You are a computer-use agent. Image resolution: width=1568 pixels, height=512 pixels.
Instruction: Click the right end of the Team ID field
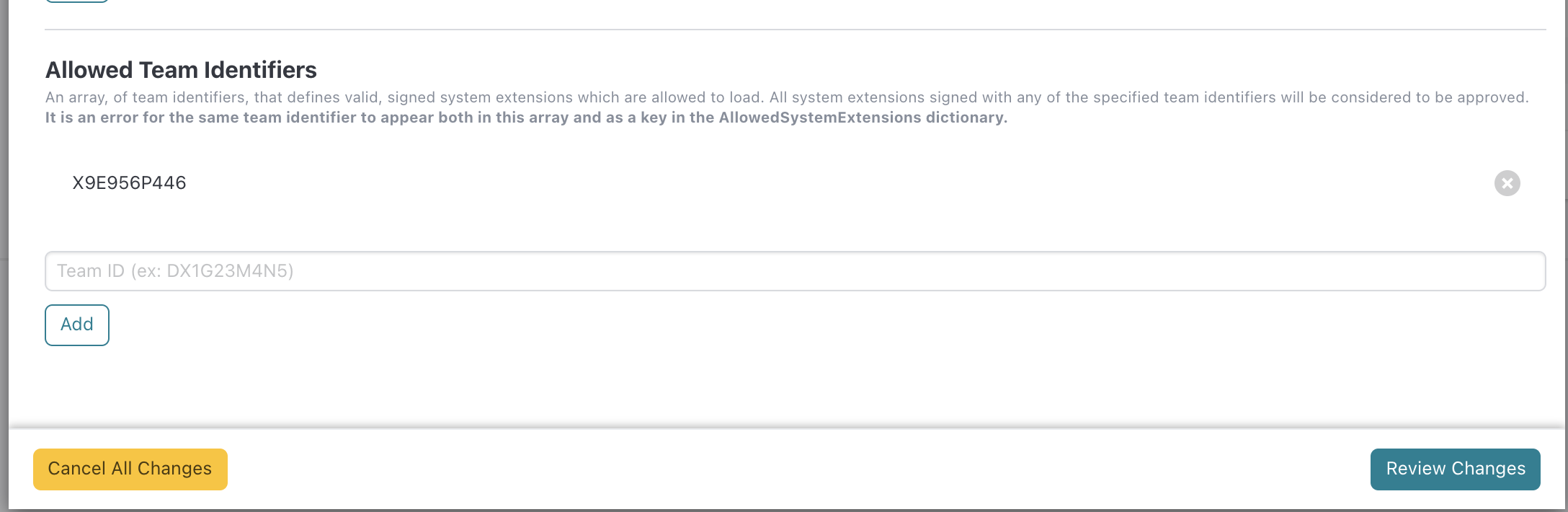pyautogui.click(x=1520, y=271)
